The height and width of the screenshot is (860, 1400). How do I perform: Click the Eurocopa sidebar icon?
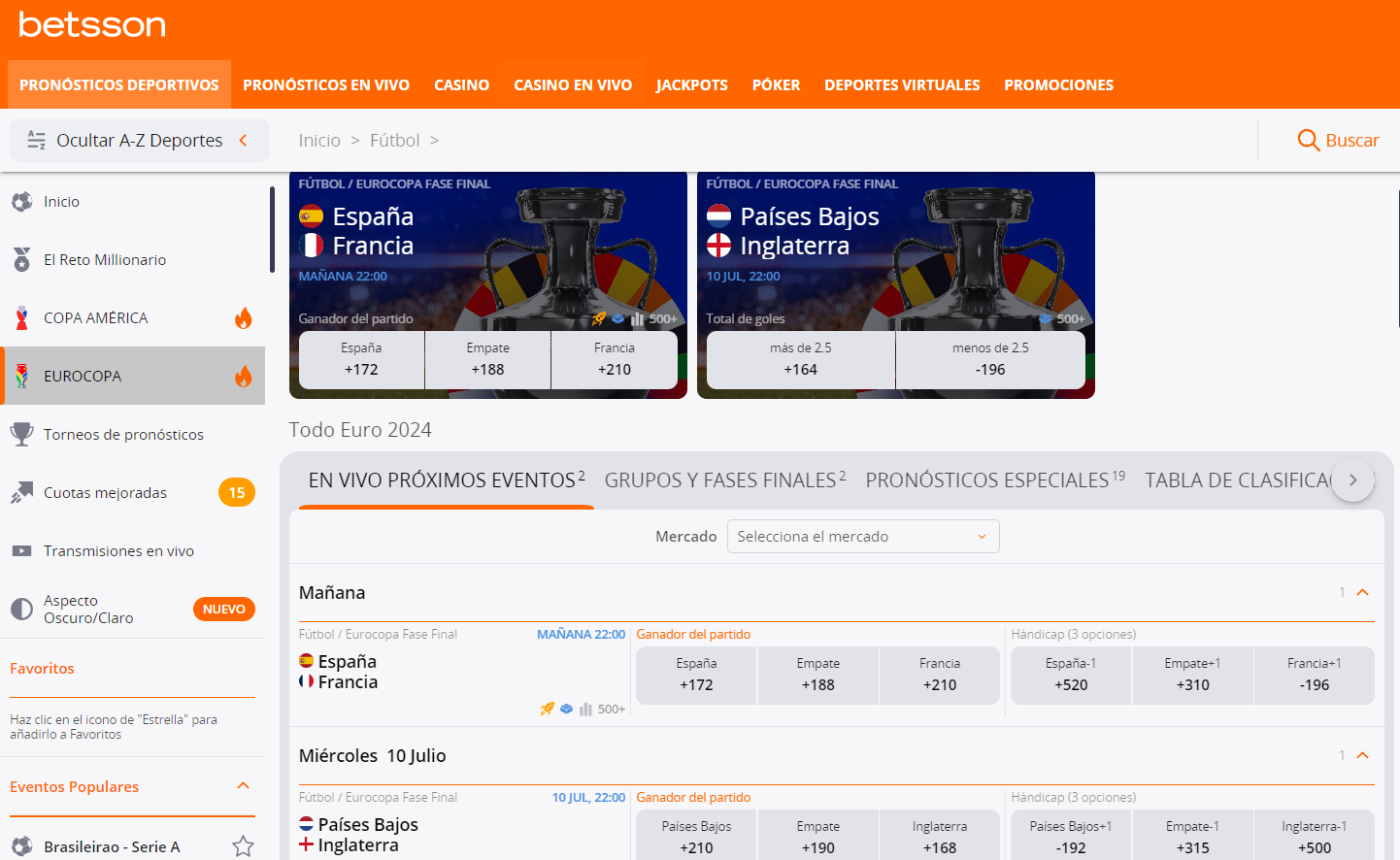click(x=21, y=377)
